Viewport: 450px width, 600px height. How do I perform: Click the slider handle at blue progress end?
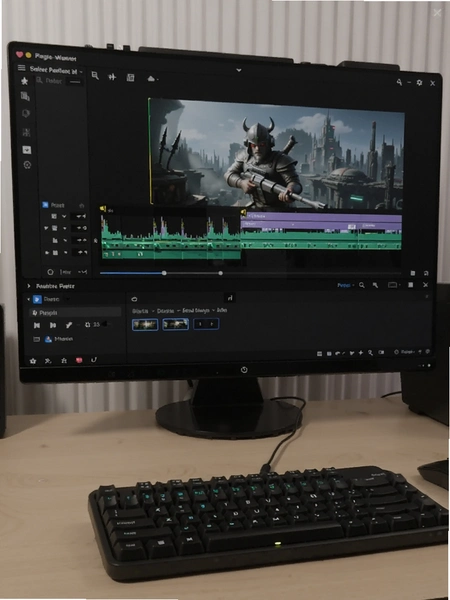(x=164, y=273)
